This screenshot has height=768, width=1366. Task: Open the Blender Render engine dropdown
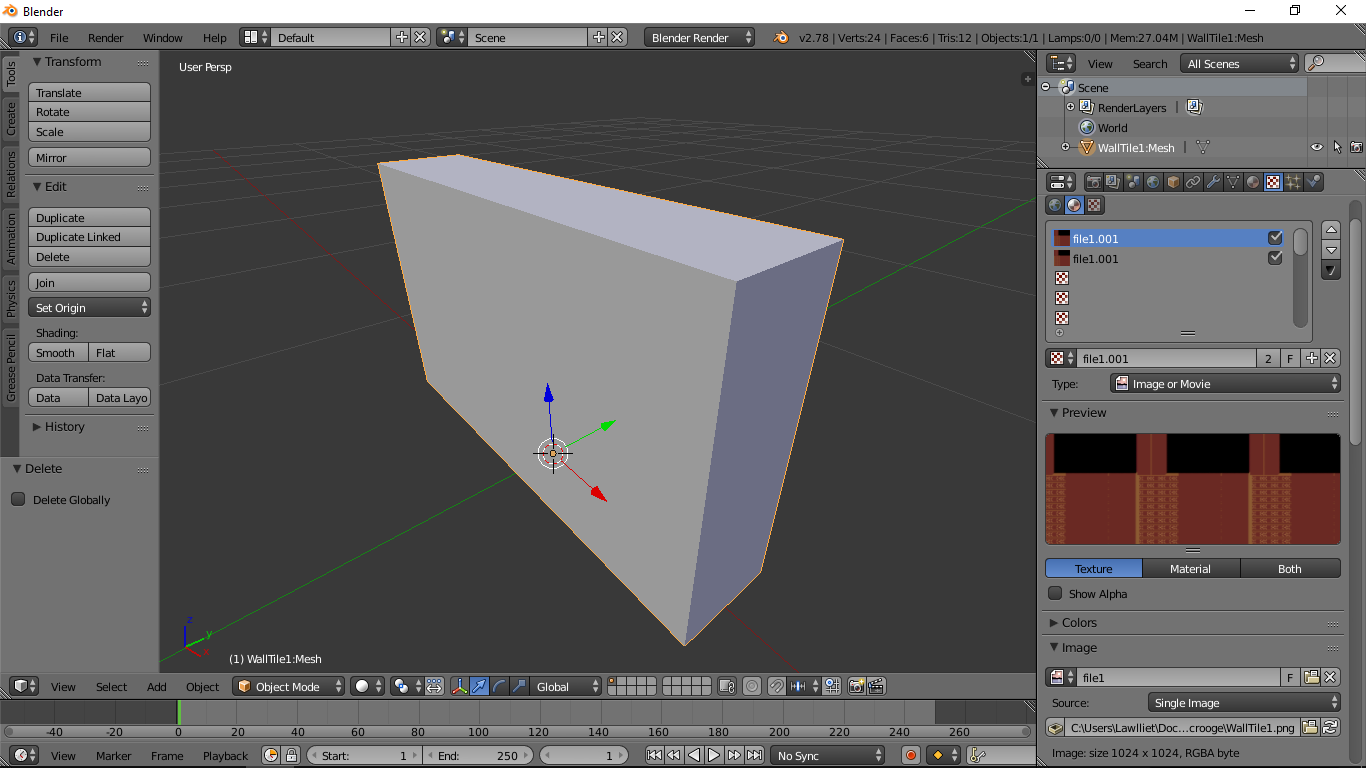click(700, 38)
